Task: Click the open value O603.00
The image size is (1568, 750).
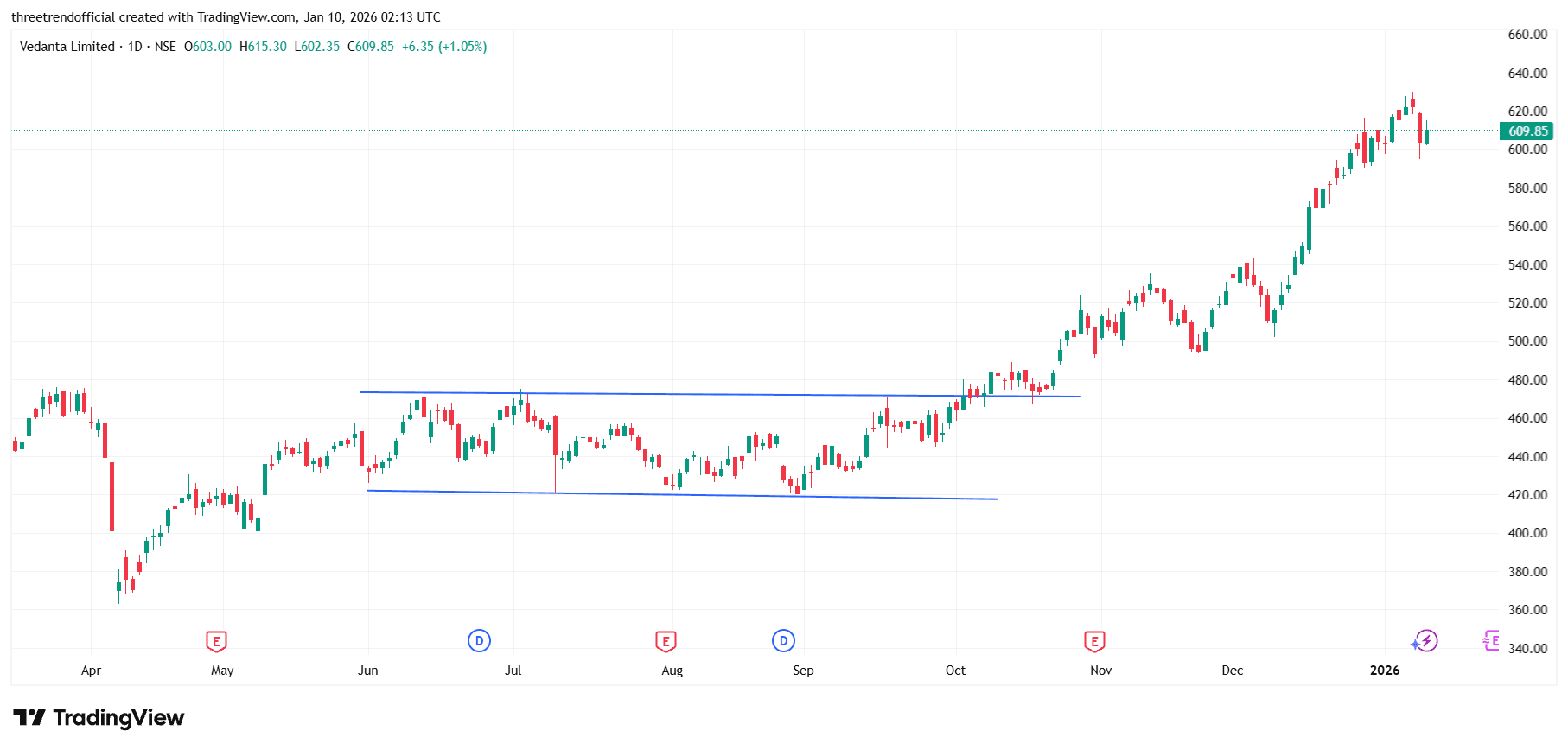Action: 207,47
